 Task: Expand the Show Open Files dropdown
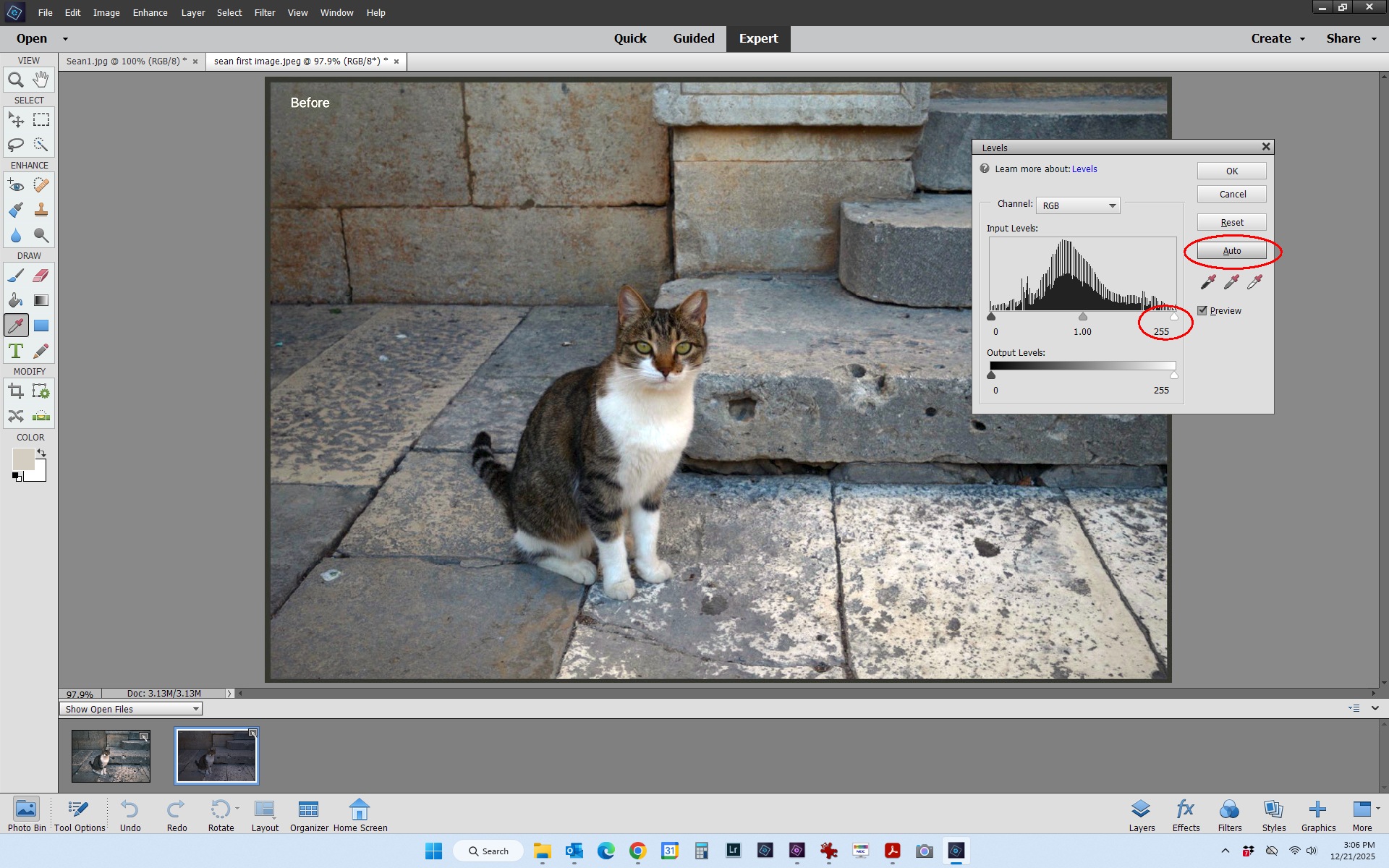131,709
